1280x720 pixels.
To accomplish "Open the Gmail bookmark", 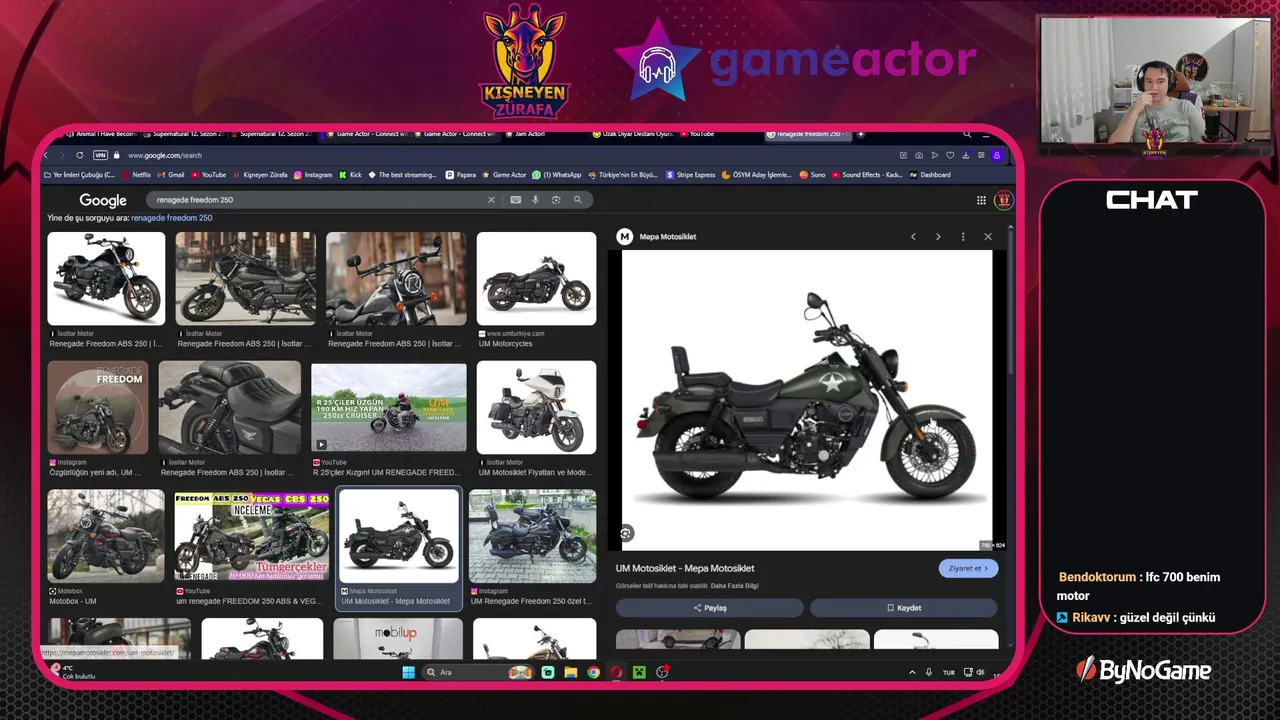I will click(172, 175).
